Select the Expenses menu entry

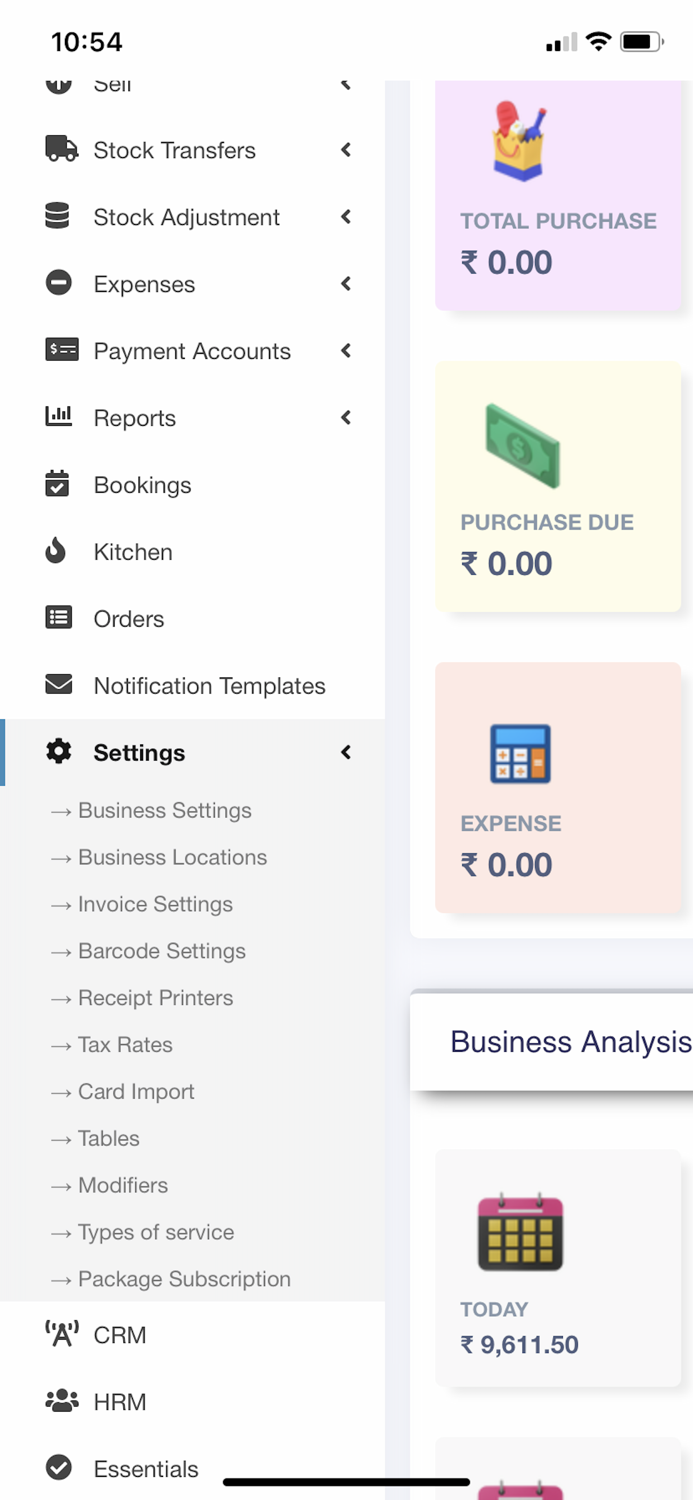tap(143, 284)
